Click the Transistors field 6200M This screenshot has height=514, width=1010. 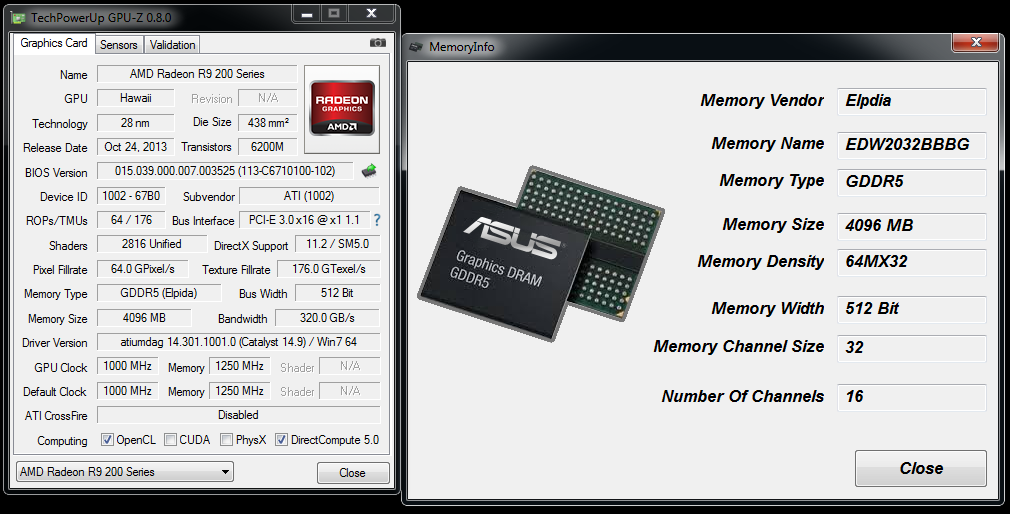point(268,147)
